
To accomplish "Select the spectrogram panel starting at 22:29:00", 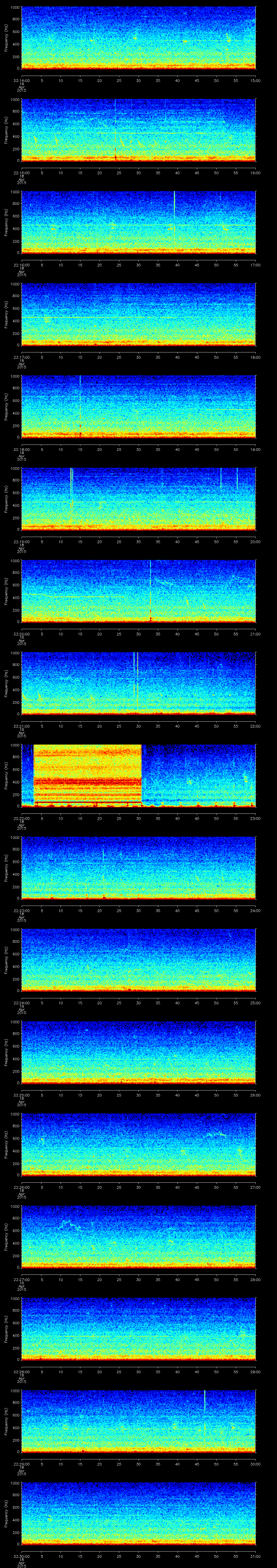I will click(139, 1421).
